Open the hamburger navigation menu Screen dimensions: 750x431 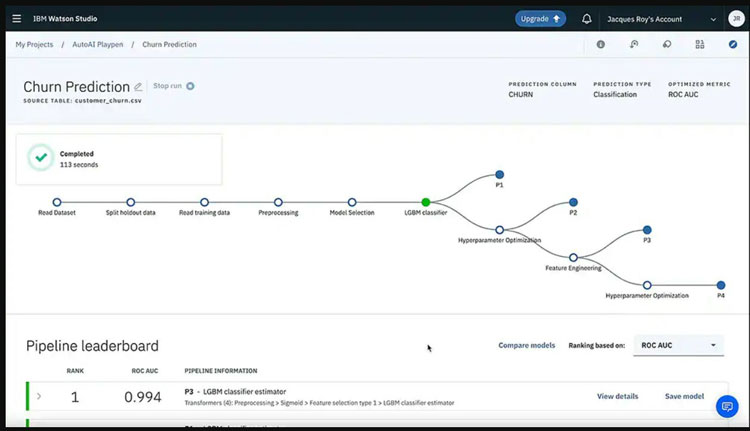[x=17, y=19]
